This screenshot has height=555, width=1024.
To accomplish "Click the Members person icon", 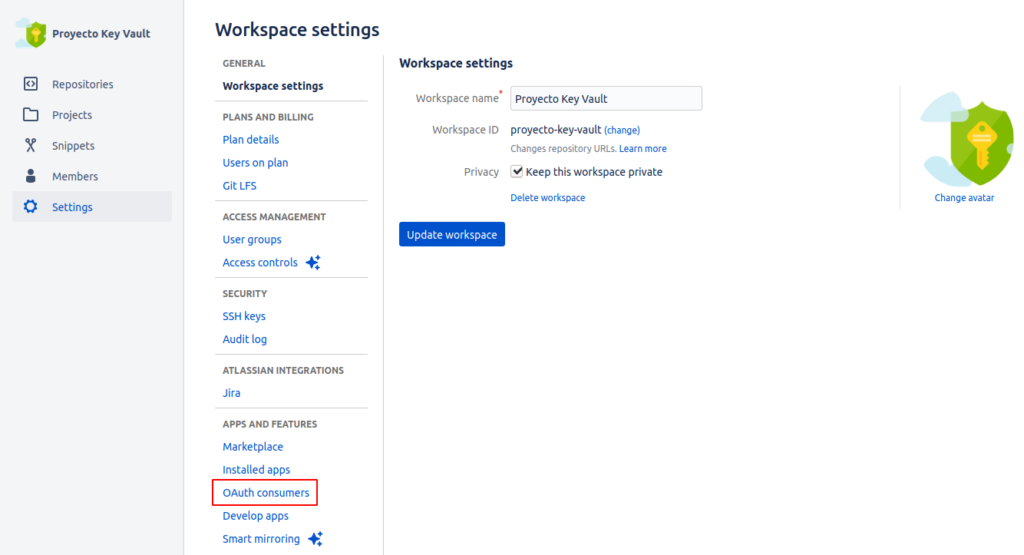I will pyautogui.click(x=31, y=176).
